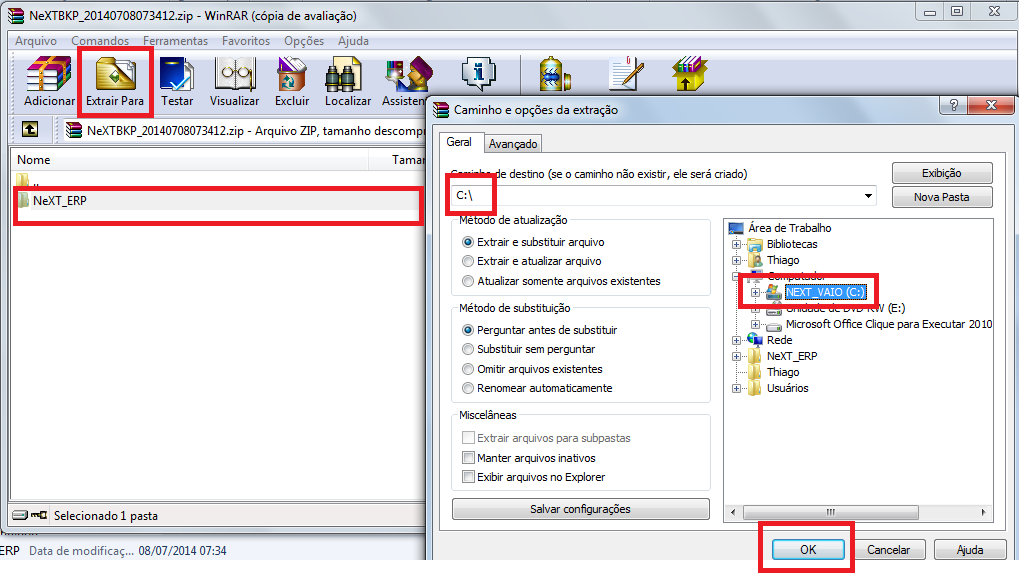
Task: Select NEXT_VAIO (C:) drive in tree
Action: coord(825,292)
